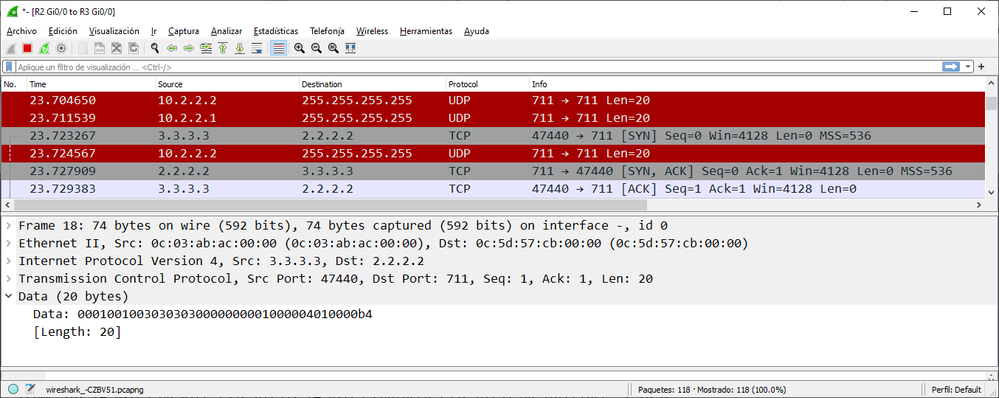
Task: Open the Analizar menu
Action: point(226,31)
